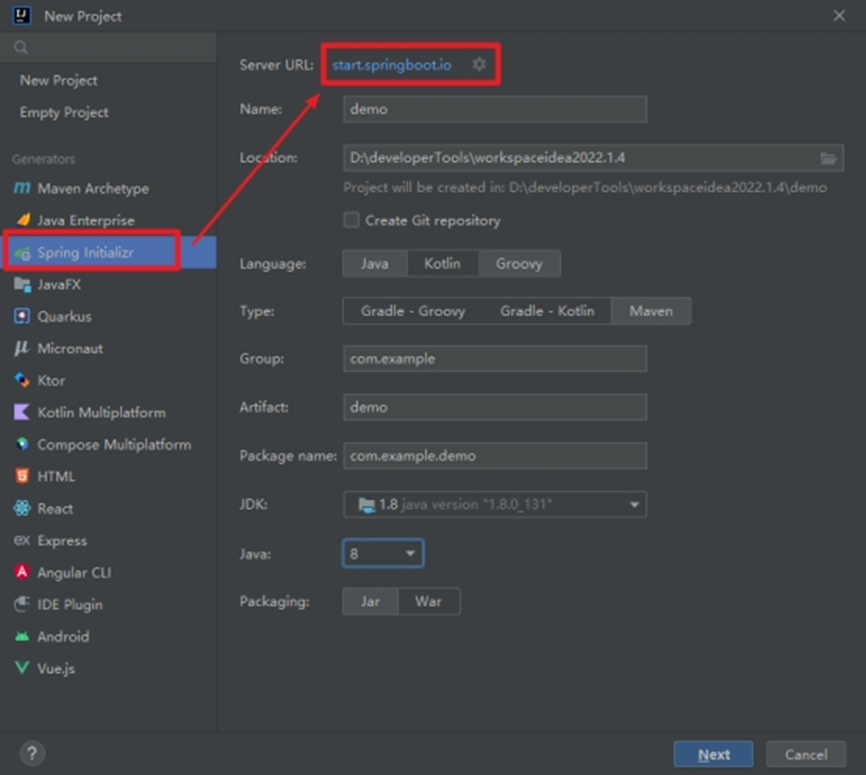
Task: Select Quarkus generator entry
Action: pyautogui.click(x=108, y=317)
